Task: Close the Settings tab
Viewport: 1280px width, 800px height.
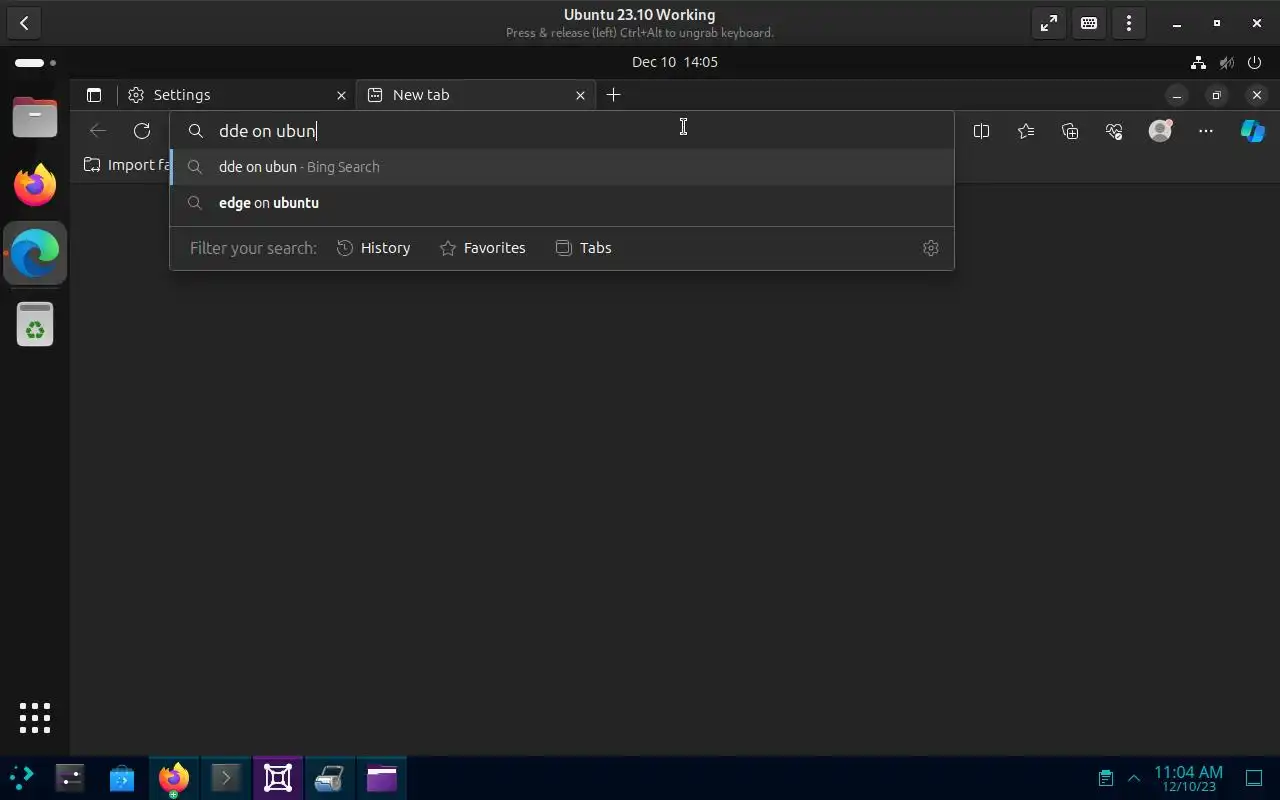Action: (x=341, y=95)
